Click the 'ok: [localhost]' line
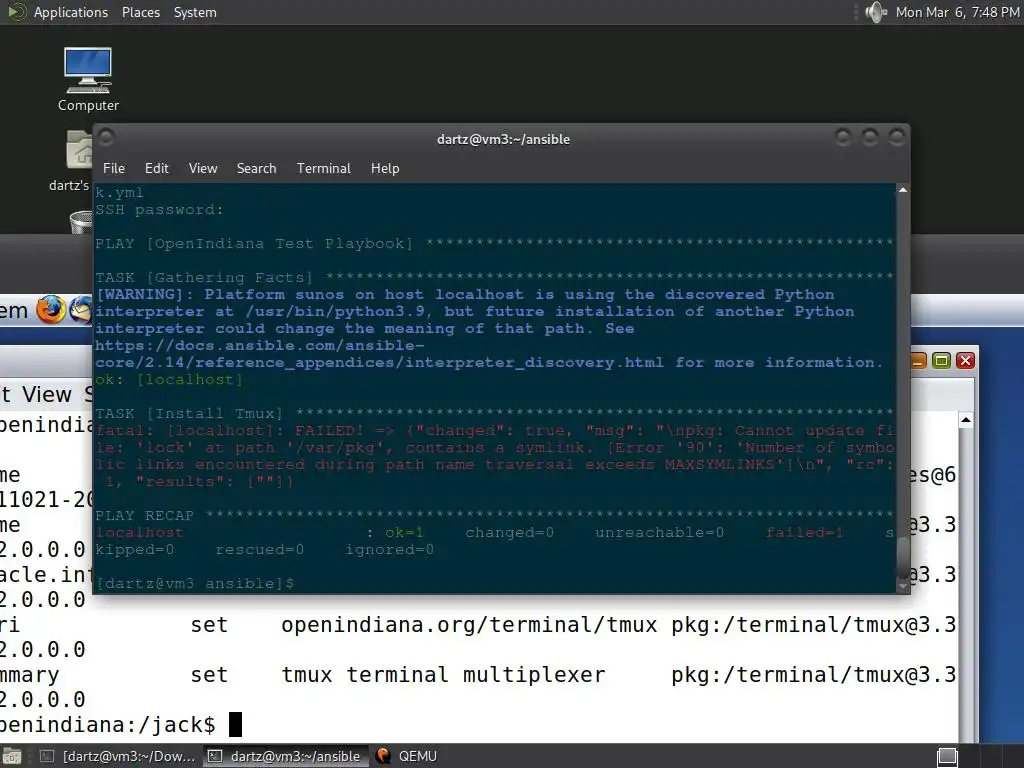Image resolution: width=1024 pixels, height=768 pixels. tap(169, 379)
